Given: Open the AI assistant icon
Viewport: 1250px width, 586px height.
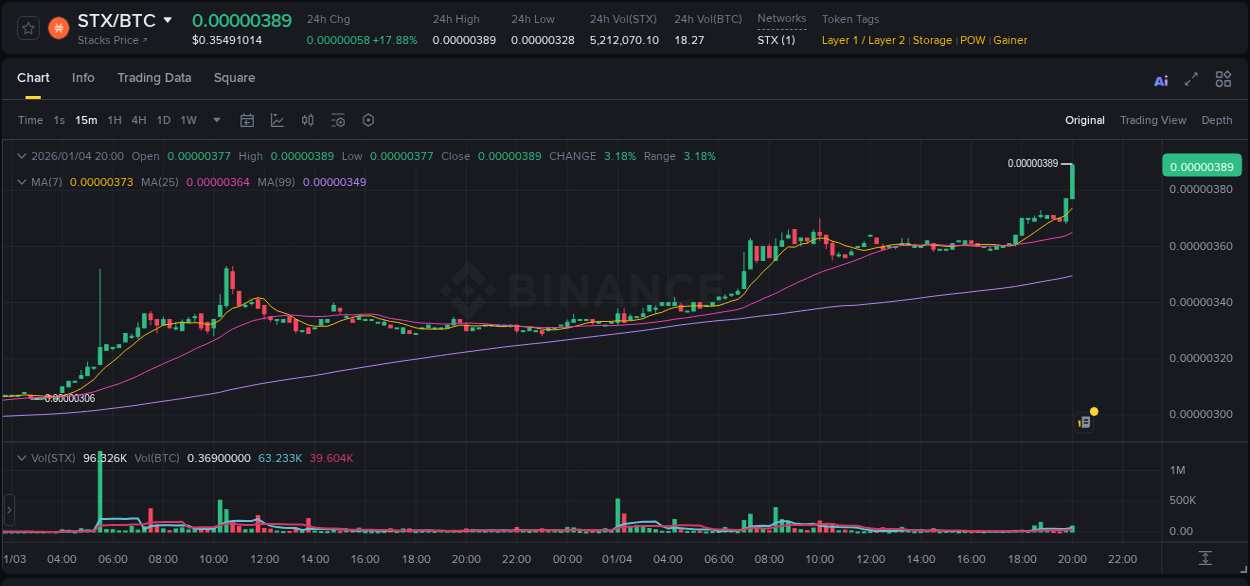Looking at the screenshot, I should click(x=1161, y=79).
